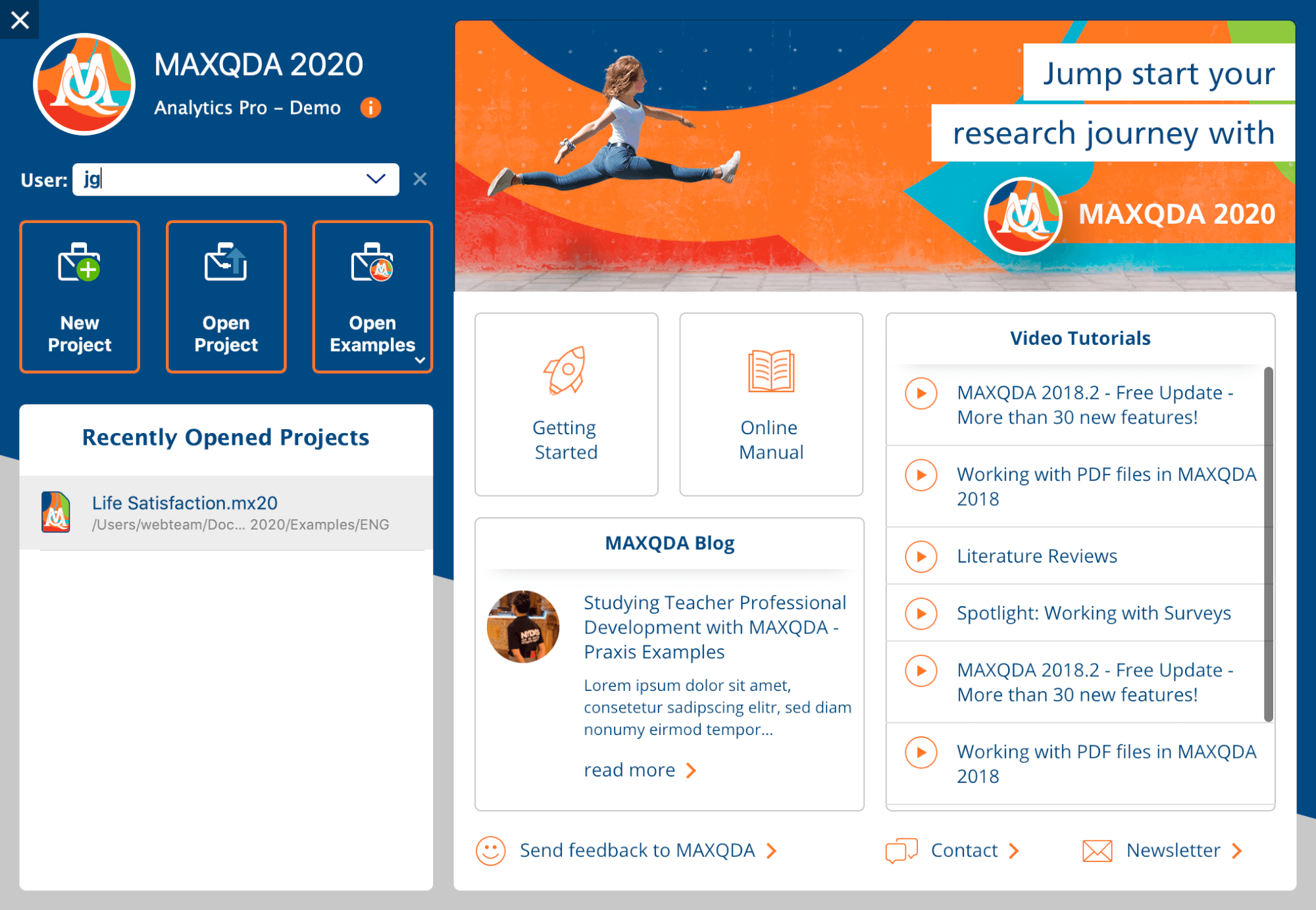The image size is (1316, 910).
Task: Click the MAXQDA logo in the banner
Action: [1023, 216]
